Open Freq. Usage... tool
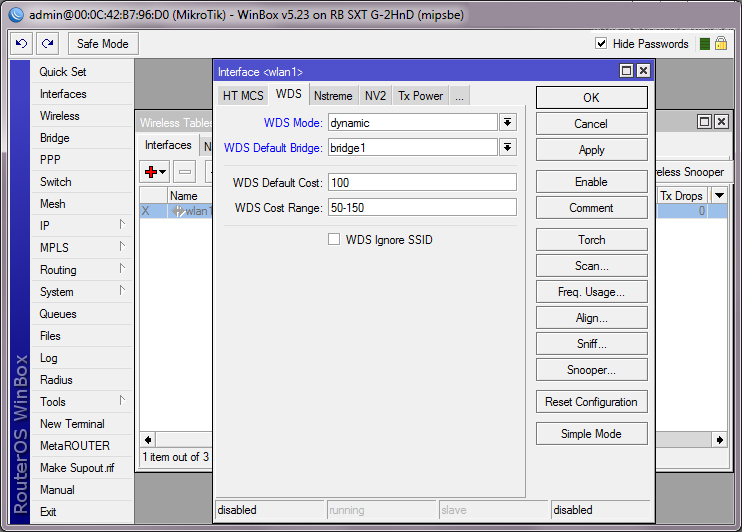Viewport: 742px width, 532px height. (592, 292)
